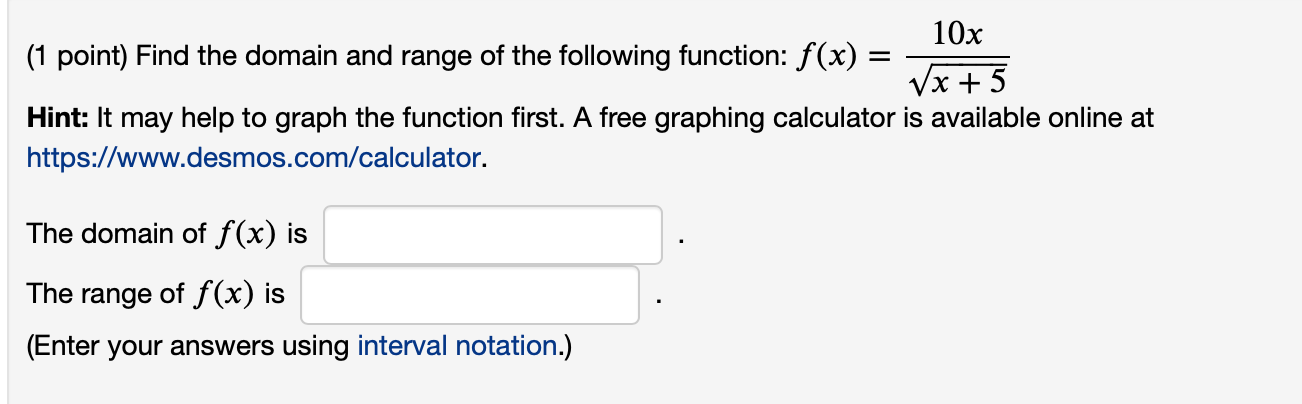Click the 'The domain of' label text
Viewport: 1302px width, 404px height.
pos(116,234)
